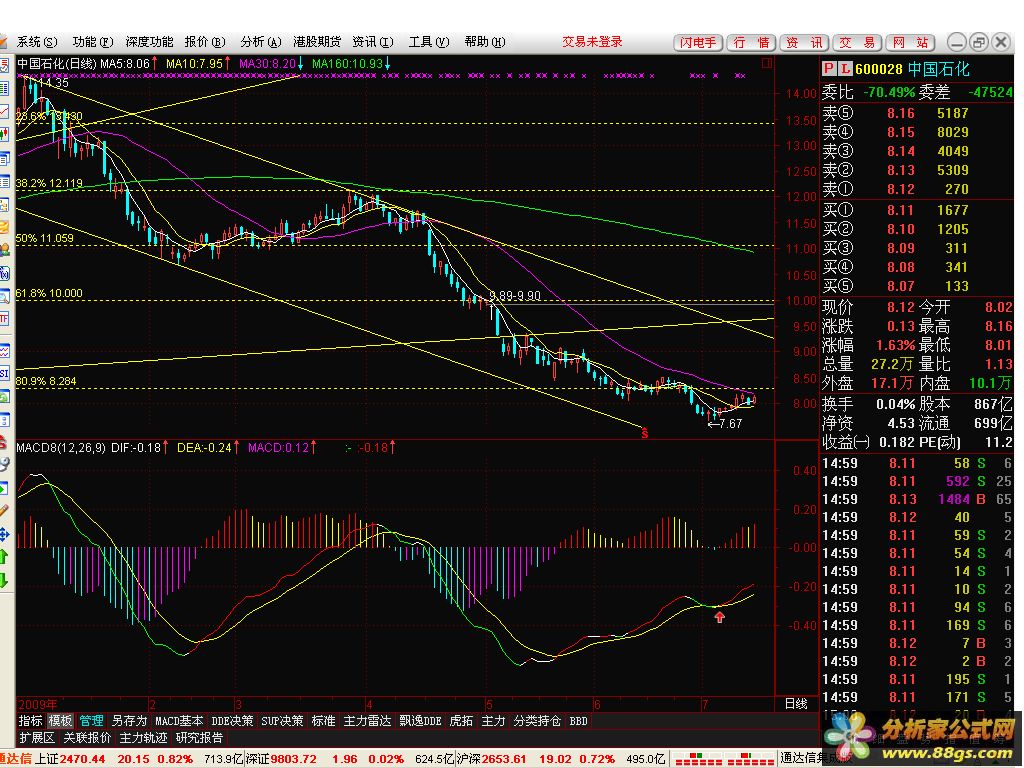The image size is (1024, 768).
Task: Open the 扩展区 tab
Action: click(x=37, y=738)
